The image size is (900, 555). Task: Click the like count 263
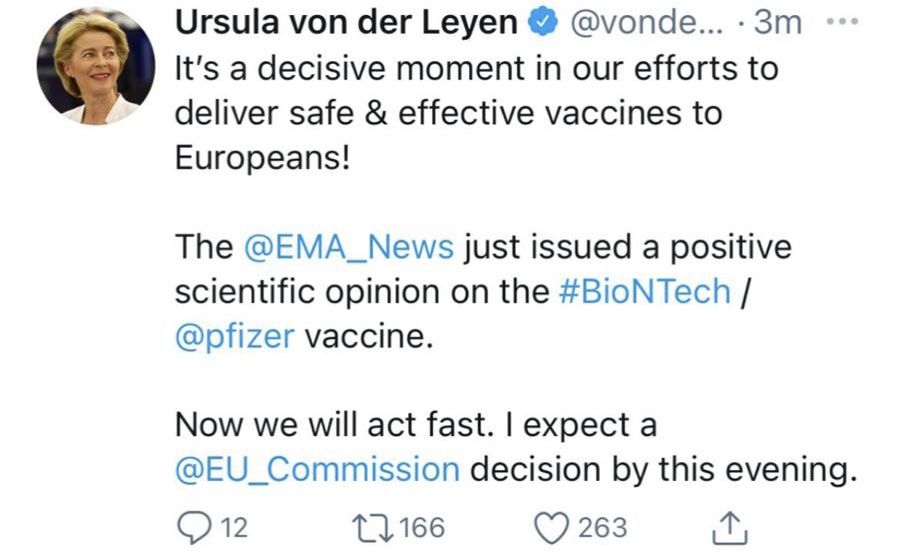(603, 527)
